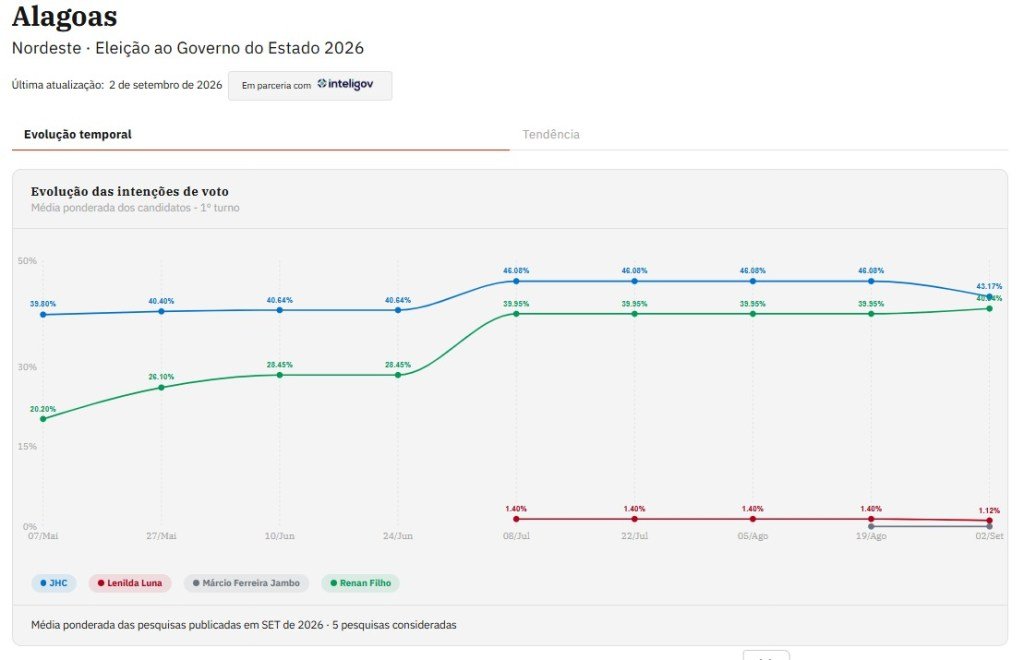1024x660 pixels.
Task: Open the inteligov partner logo
Action: [345, 84]
